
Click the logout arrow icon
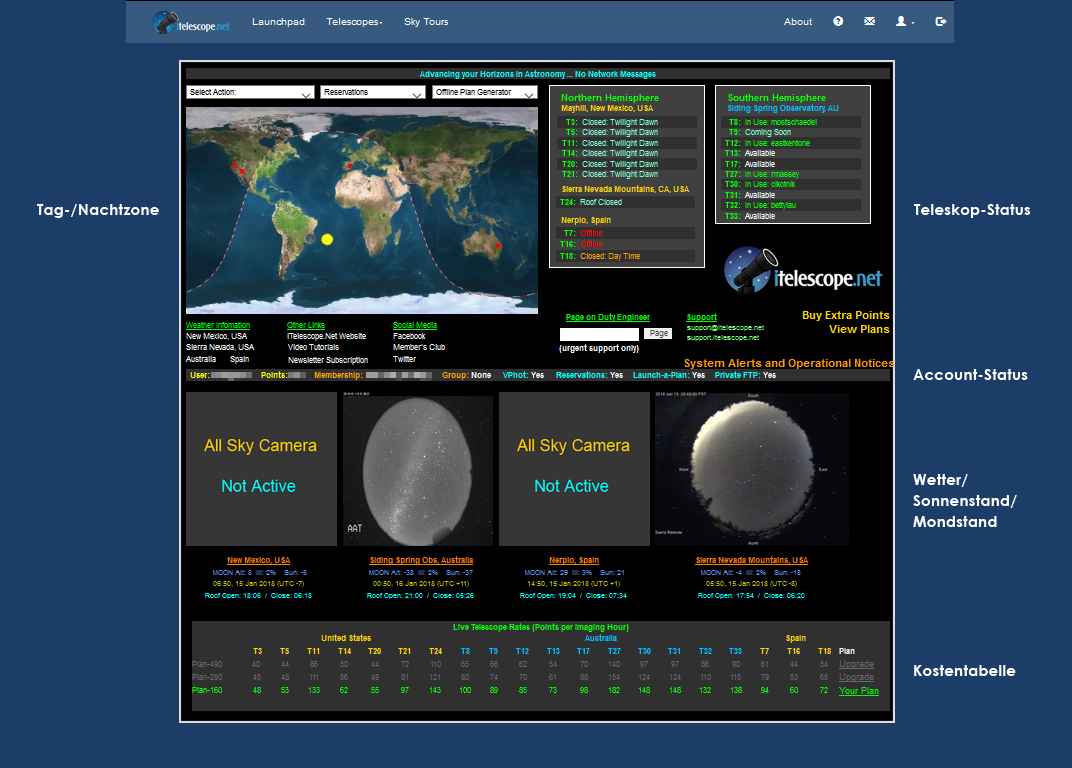click(940, 21)
